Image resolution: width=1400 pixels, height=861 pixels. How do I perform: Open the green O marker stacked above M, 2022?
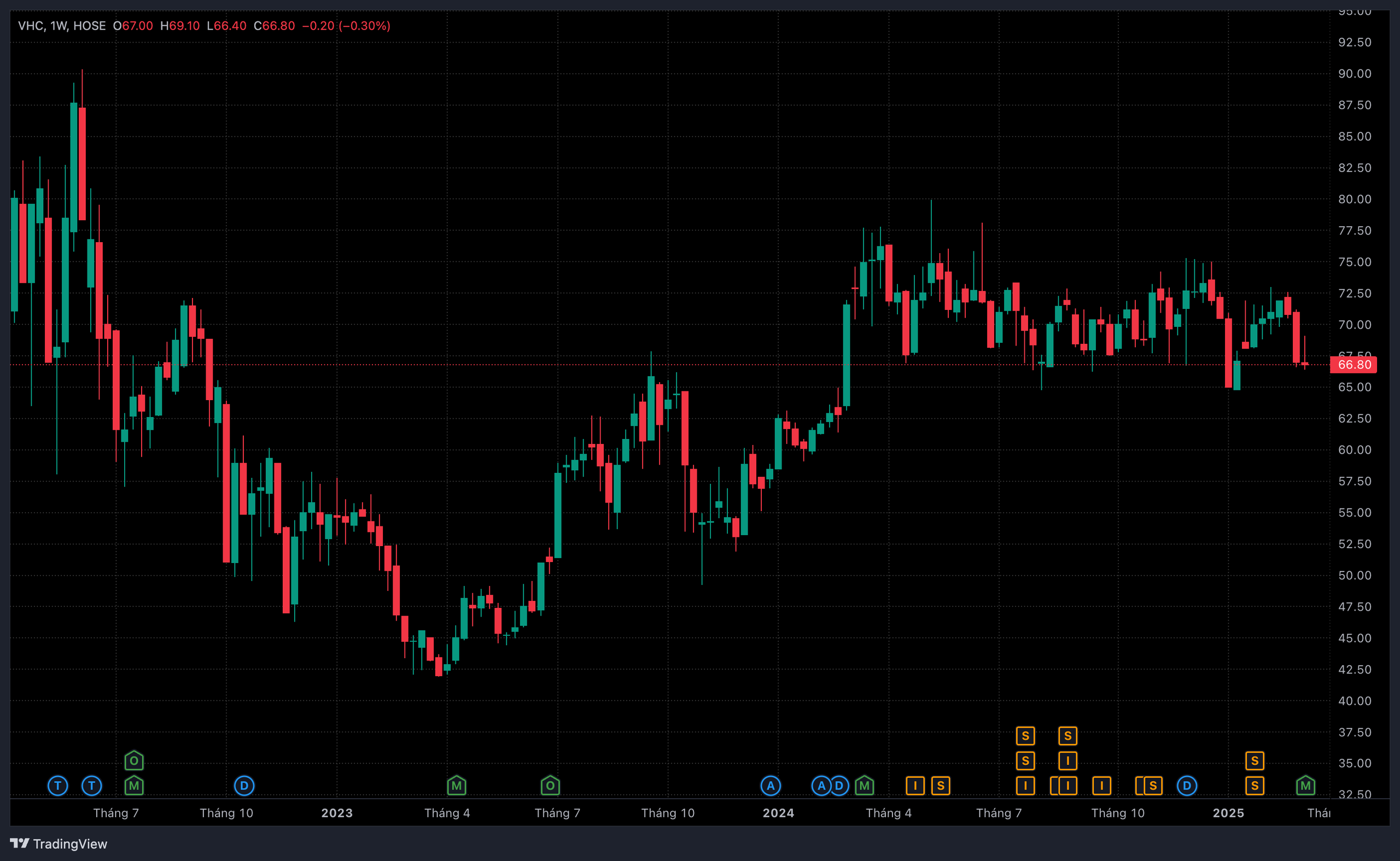click(134, 760)
